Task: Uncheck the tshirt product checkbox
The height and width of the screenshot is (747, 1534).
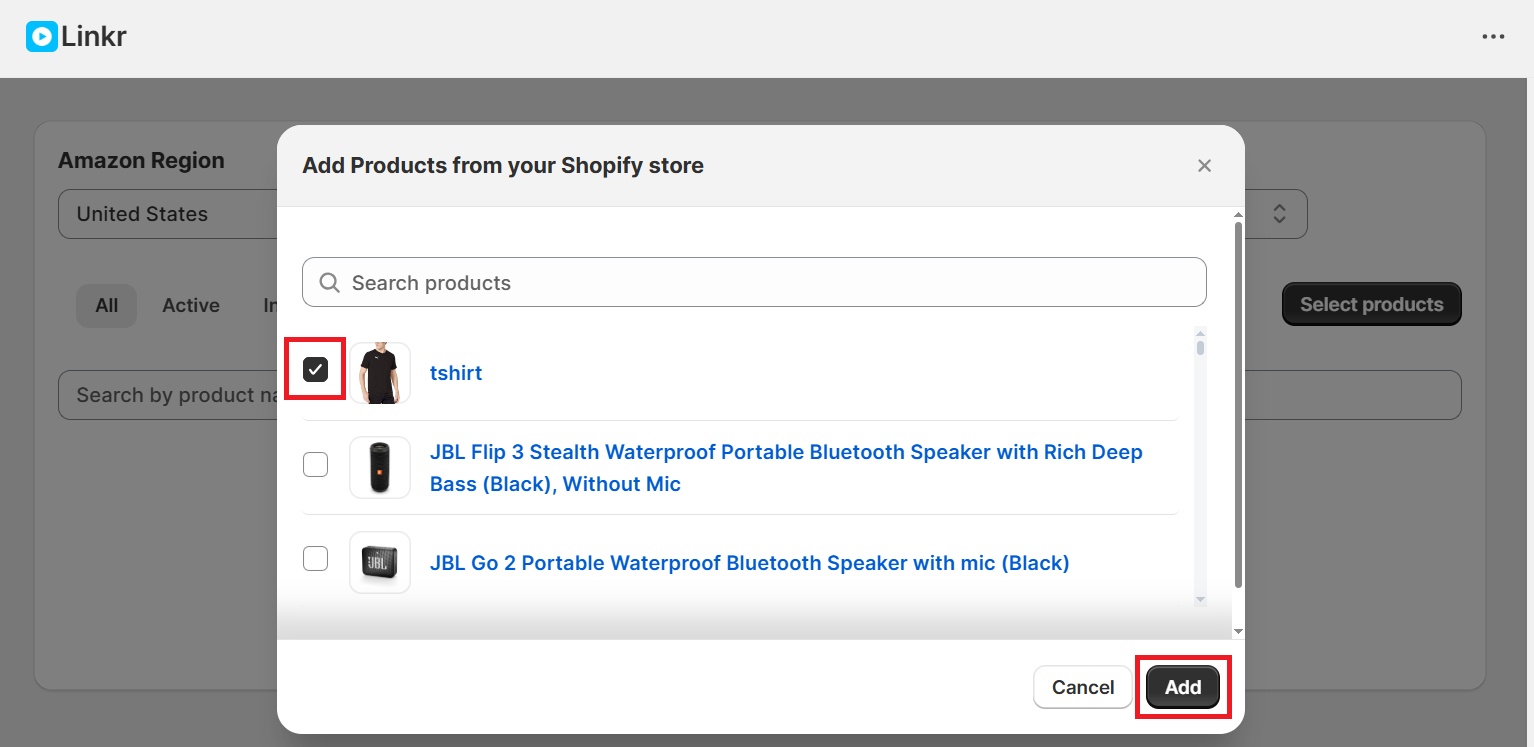Action: coord(315,370)
